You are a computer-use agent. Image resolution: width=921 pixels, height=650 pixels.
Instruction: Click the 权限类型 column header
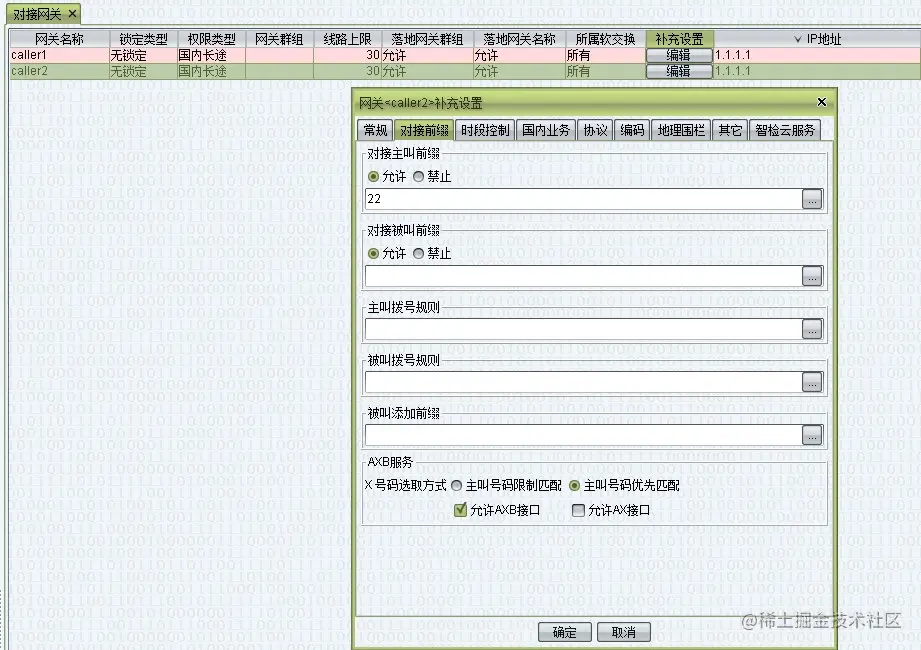click(x=211, y=39)
